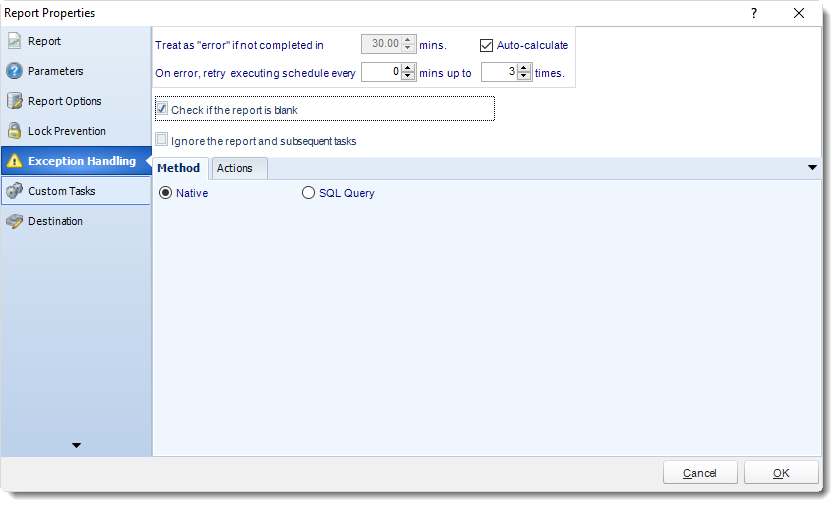Open Custom Tasks section
This screenshot has width=838, height=507.
click(x=76, y=191)
